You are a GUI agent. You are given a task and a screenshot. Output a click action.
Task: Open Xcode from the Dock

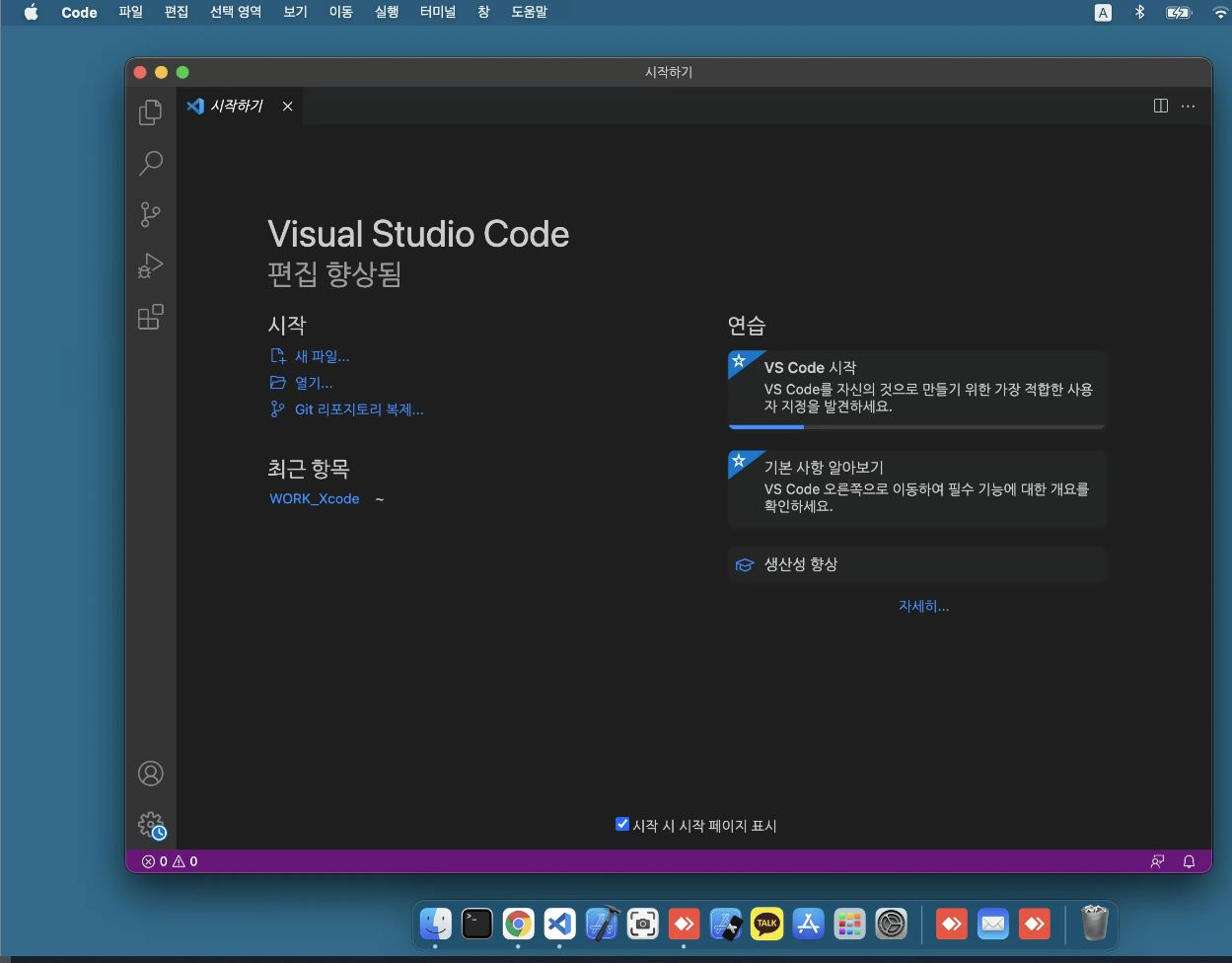coord(602,924)
